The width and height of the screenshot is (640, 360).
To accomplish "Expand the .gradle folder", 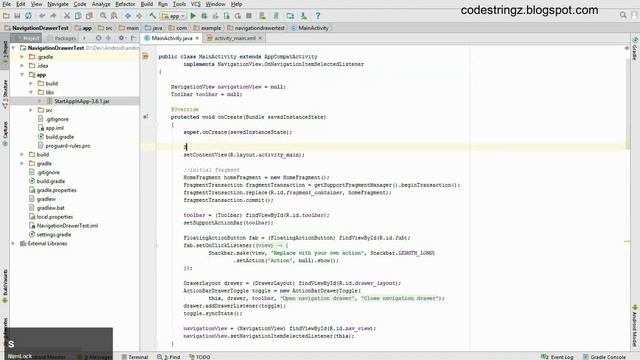I will (22, 57).
